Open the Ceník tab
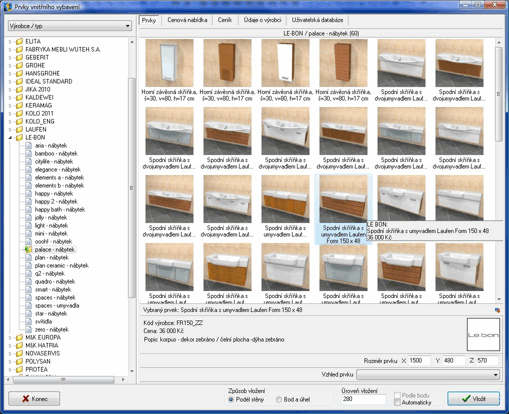The width and height of the screenshot is (509, 414). coord(225,20)
